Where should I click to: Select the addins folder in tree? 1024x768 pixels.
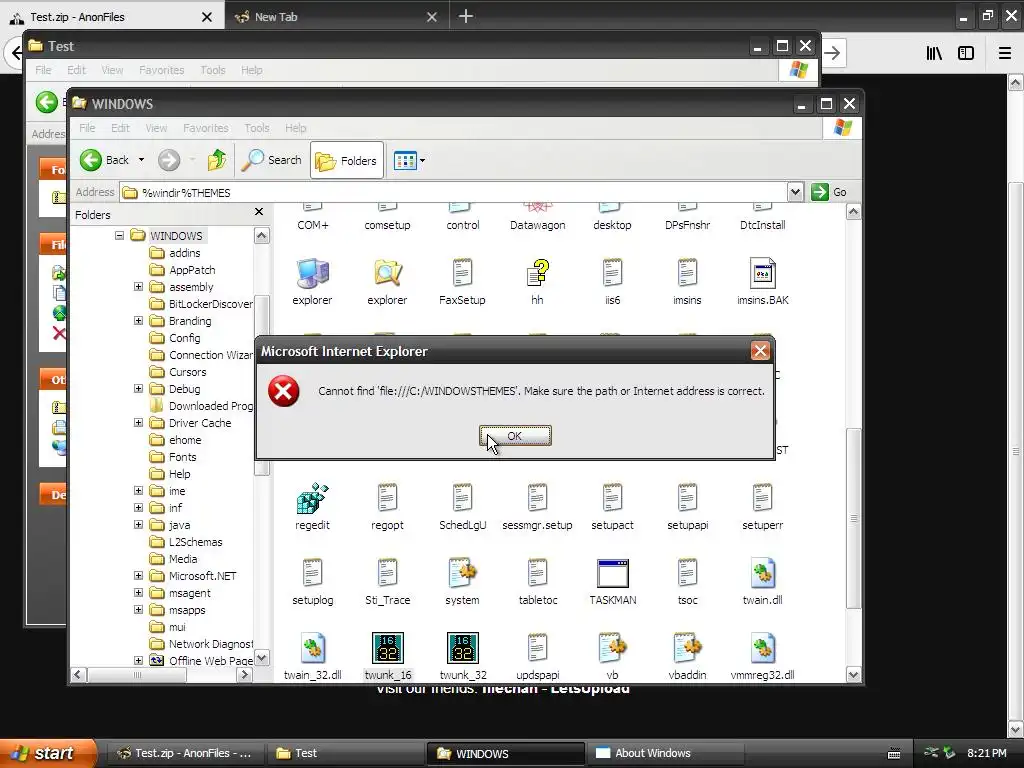click(x=175, y=253)
